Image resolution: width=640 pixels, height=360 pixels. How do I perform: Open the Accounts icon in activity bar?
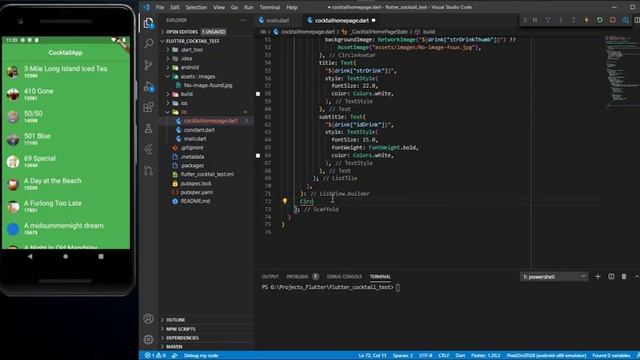pos(149,318)
